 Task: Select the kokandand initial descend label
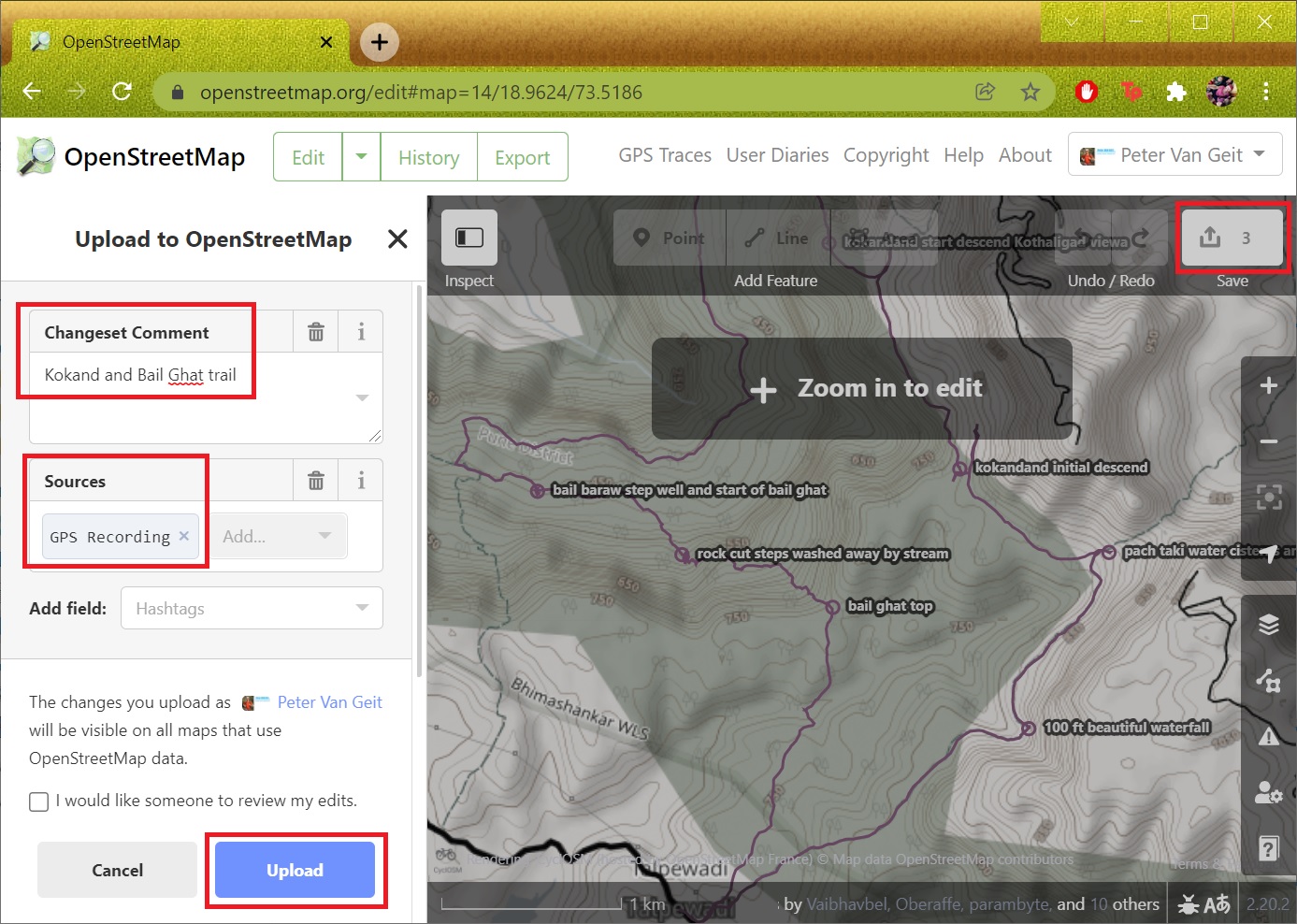click(1061, 468)
